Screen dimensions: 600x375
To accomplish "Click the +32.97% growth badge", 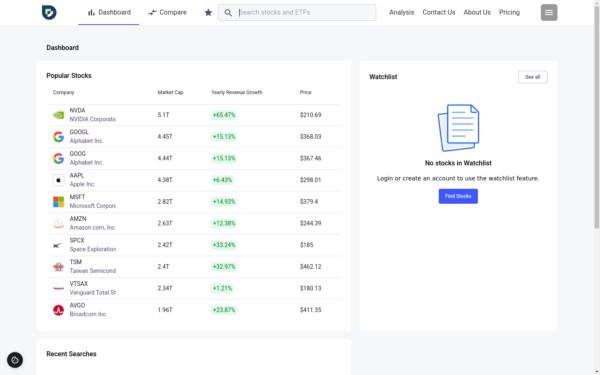I will (x=224, y=267).
